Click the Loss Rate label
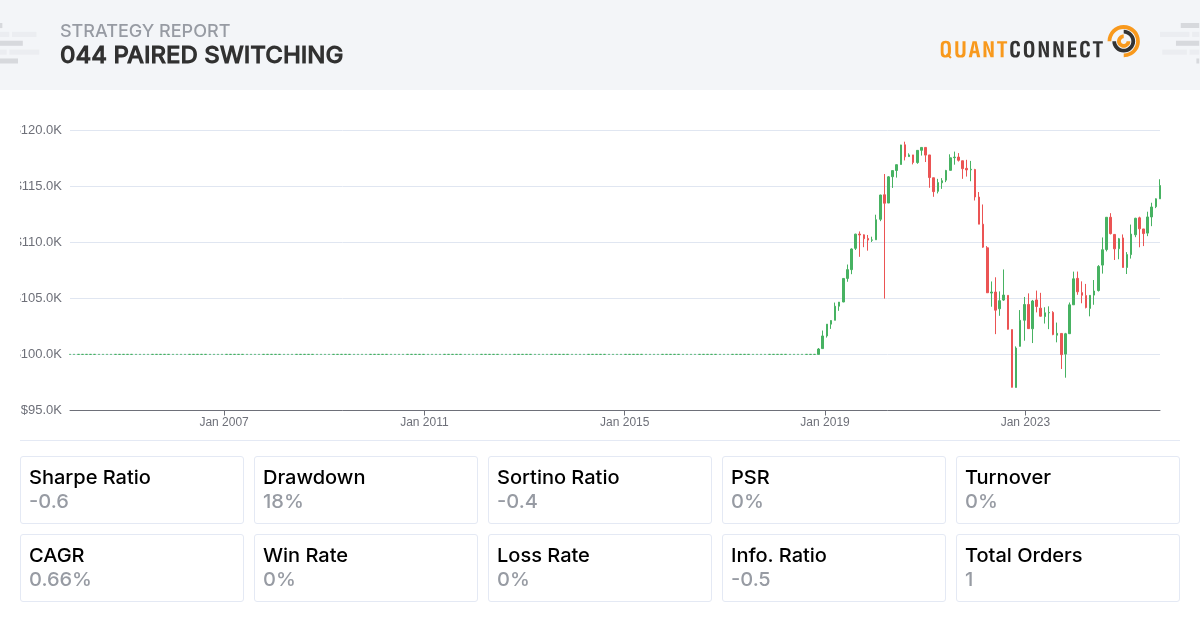 [x=543, y=555]
